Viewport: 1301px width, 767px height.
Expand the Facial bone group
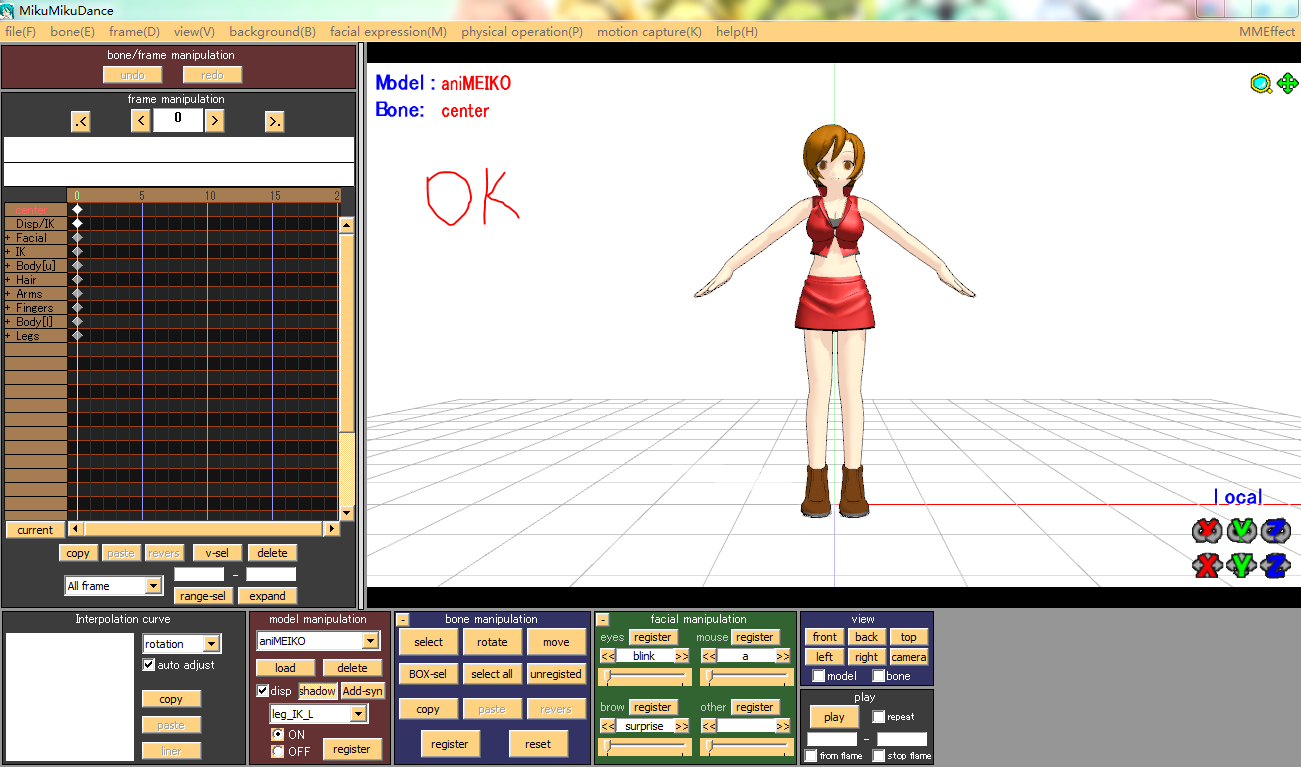coord(8,238)
